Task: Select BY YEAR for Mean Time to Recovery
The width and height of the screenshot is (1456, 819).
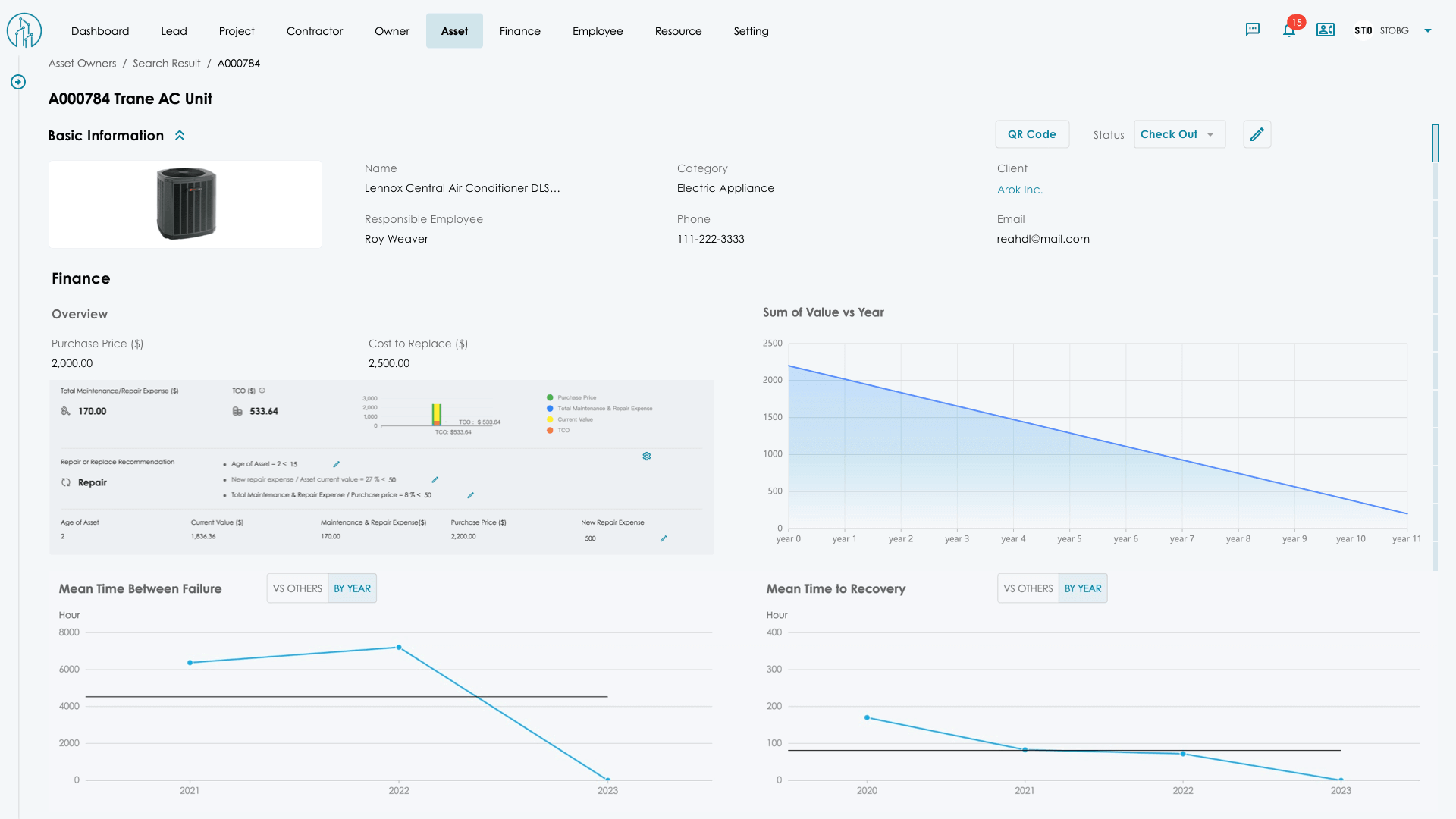Action: click(x=1082, y=588)
